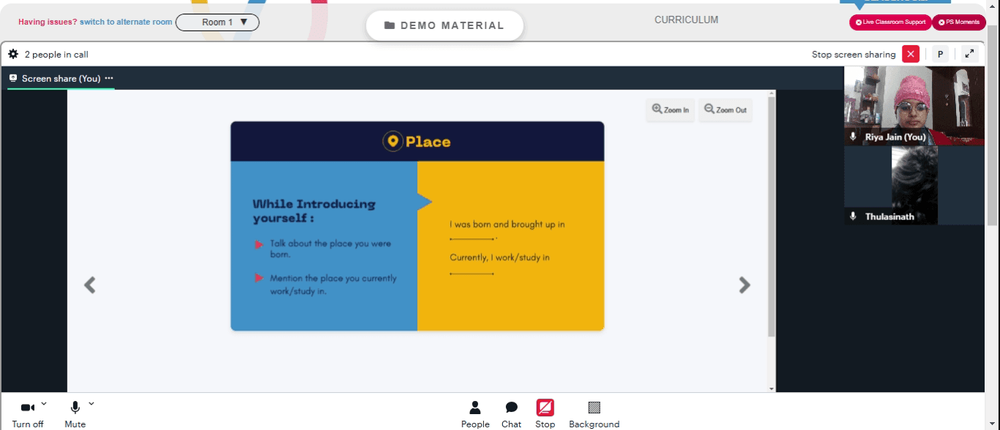This screenshot has height=430, width=1000.
Task: Expand call to fullscreen
Action: (x=969, y=54)
